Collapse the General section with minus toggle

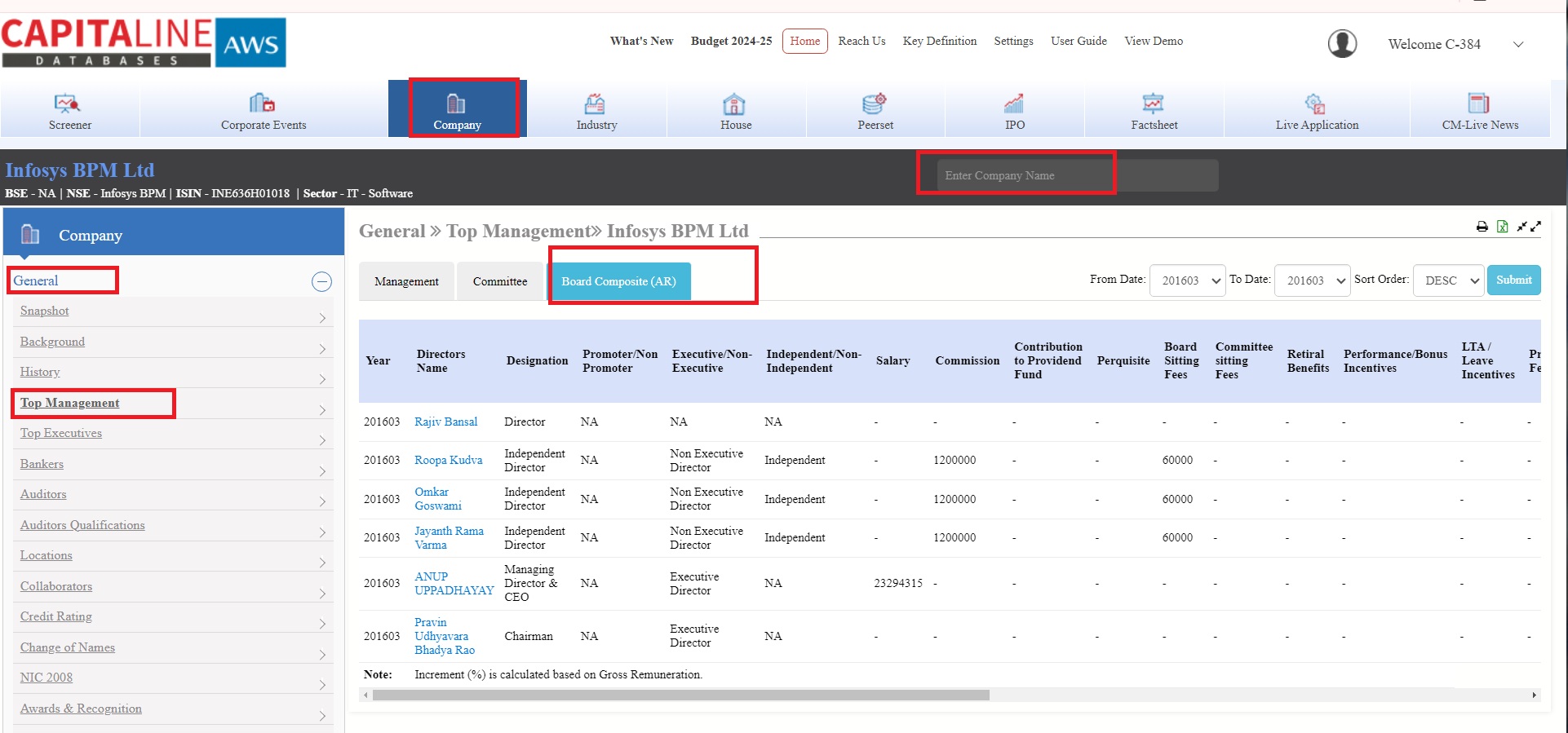pyautogui.click(x=321, y=282)
